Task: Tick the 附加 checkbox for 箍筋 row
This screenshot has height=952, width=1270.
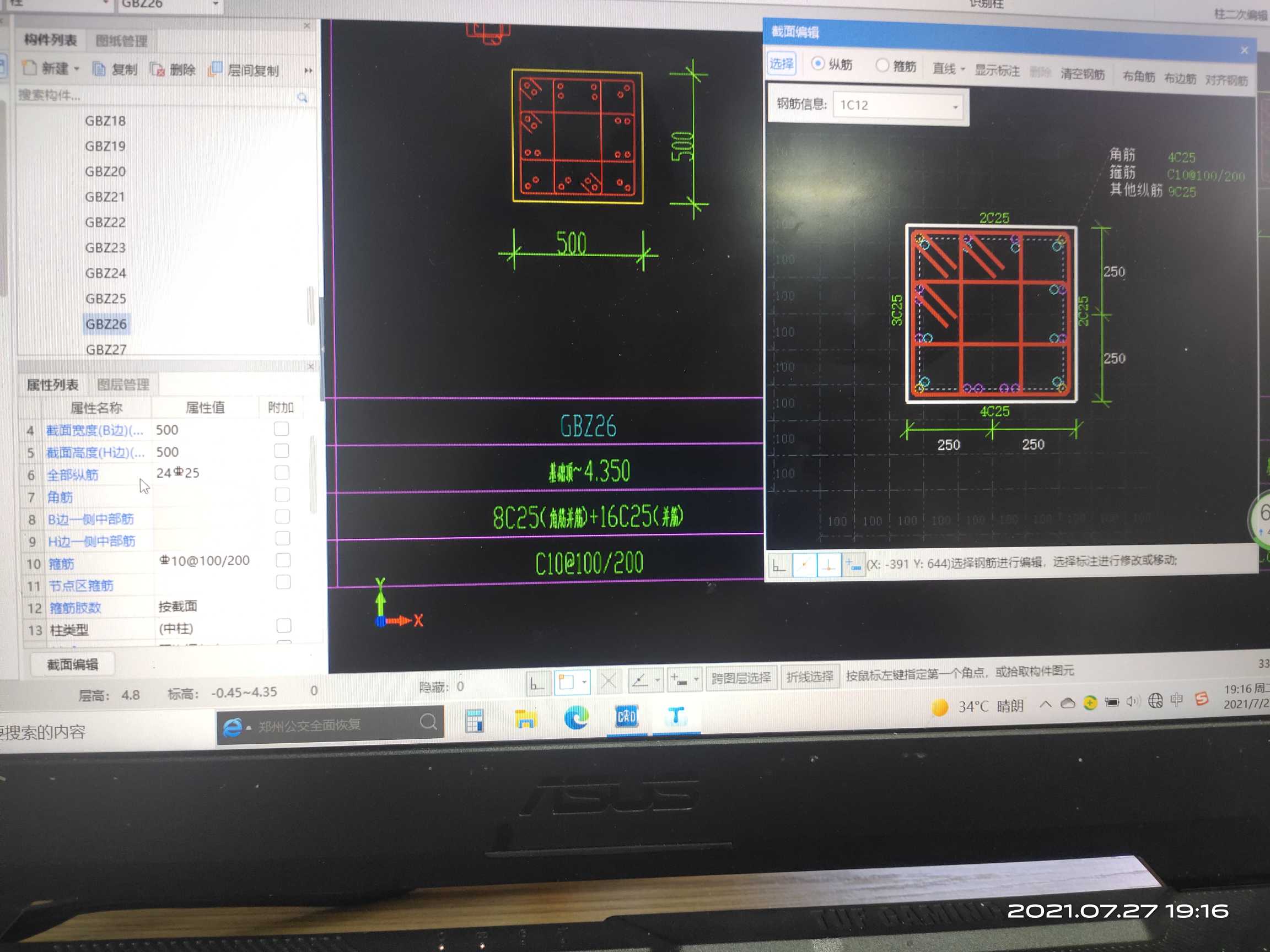Action: (x=282, y=560)
